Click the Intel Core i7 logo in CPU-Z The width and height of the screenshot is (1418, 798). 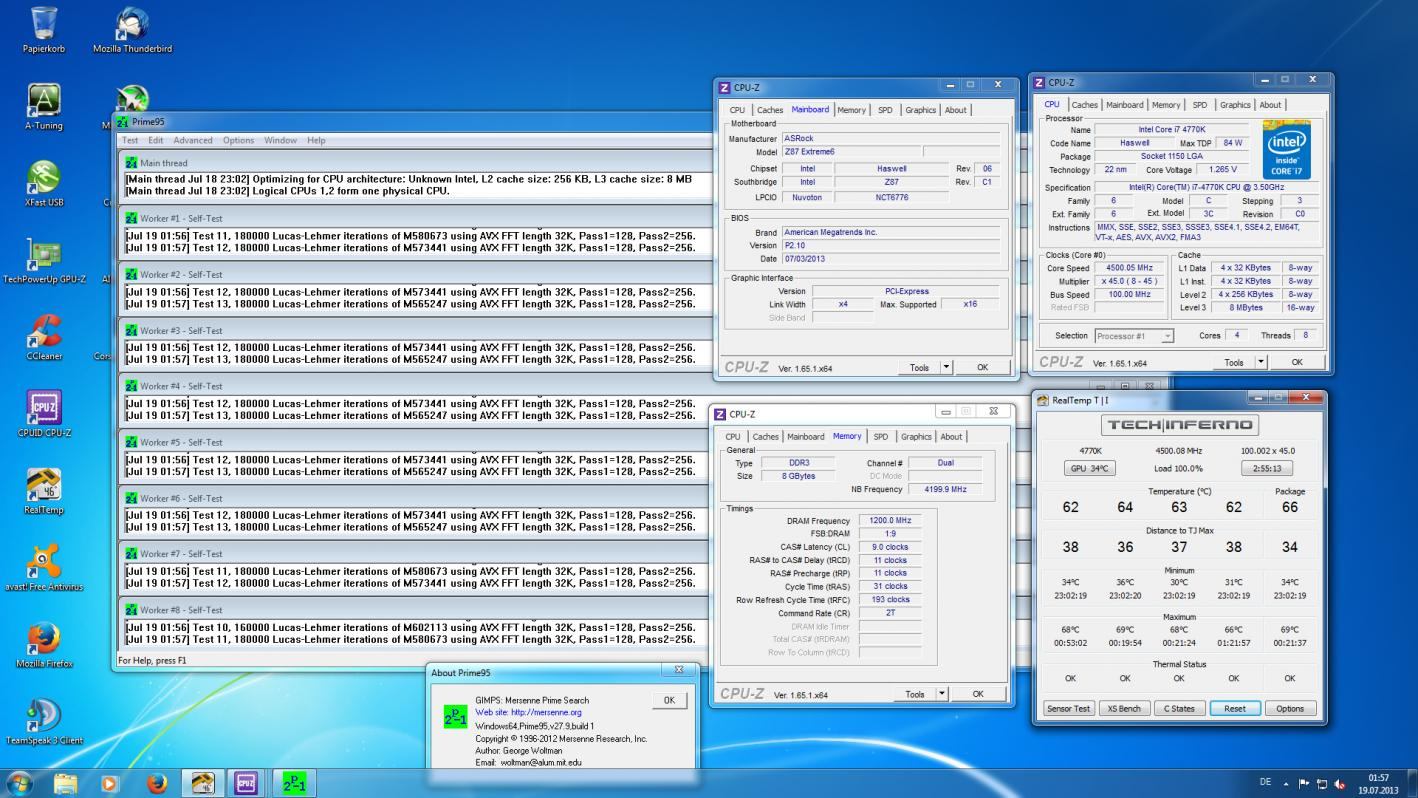coord(1287,149)
